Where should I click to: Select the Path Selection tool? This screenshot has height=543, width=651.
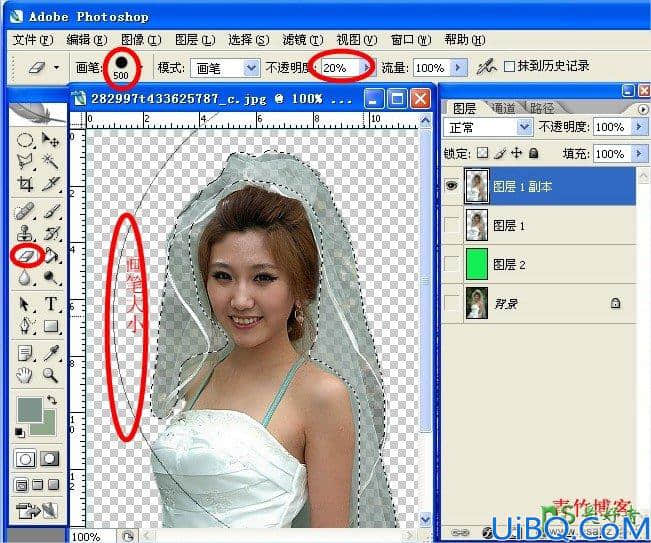[25, 304]
